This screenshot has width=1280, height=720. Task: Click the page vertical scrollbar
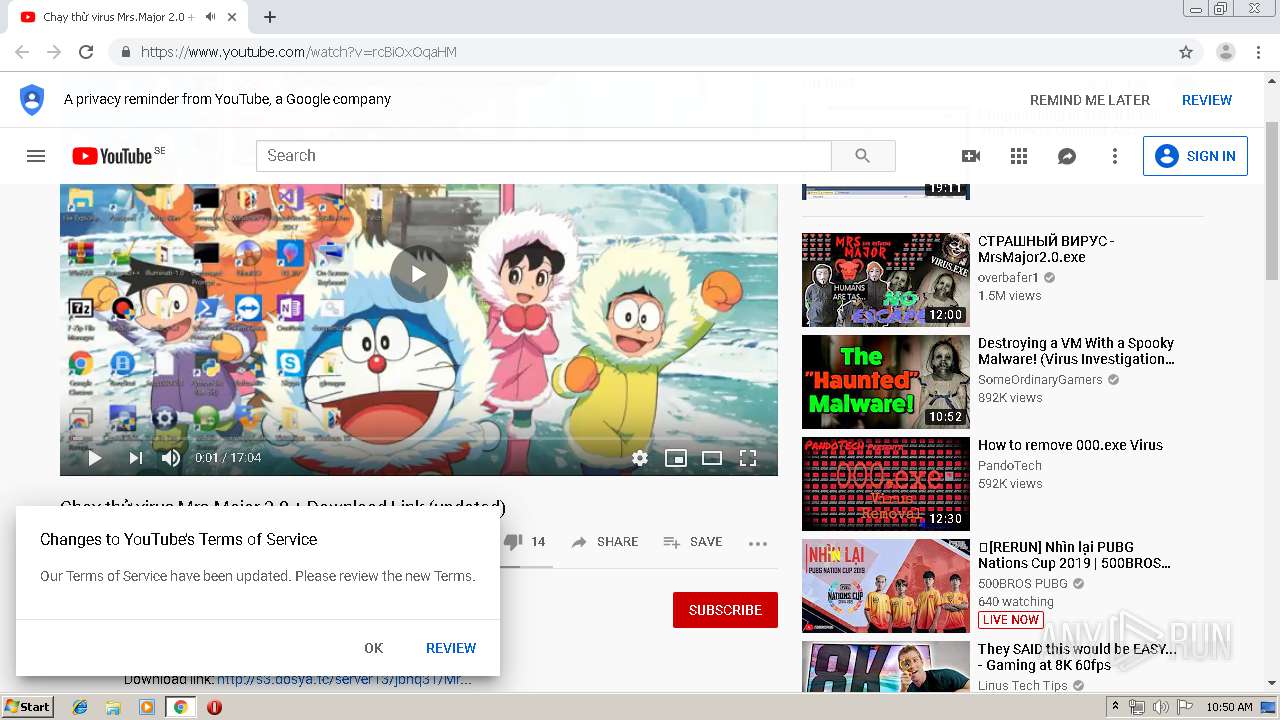tap(1271, 380)
